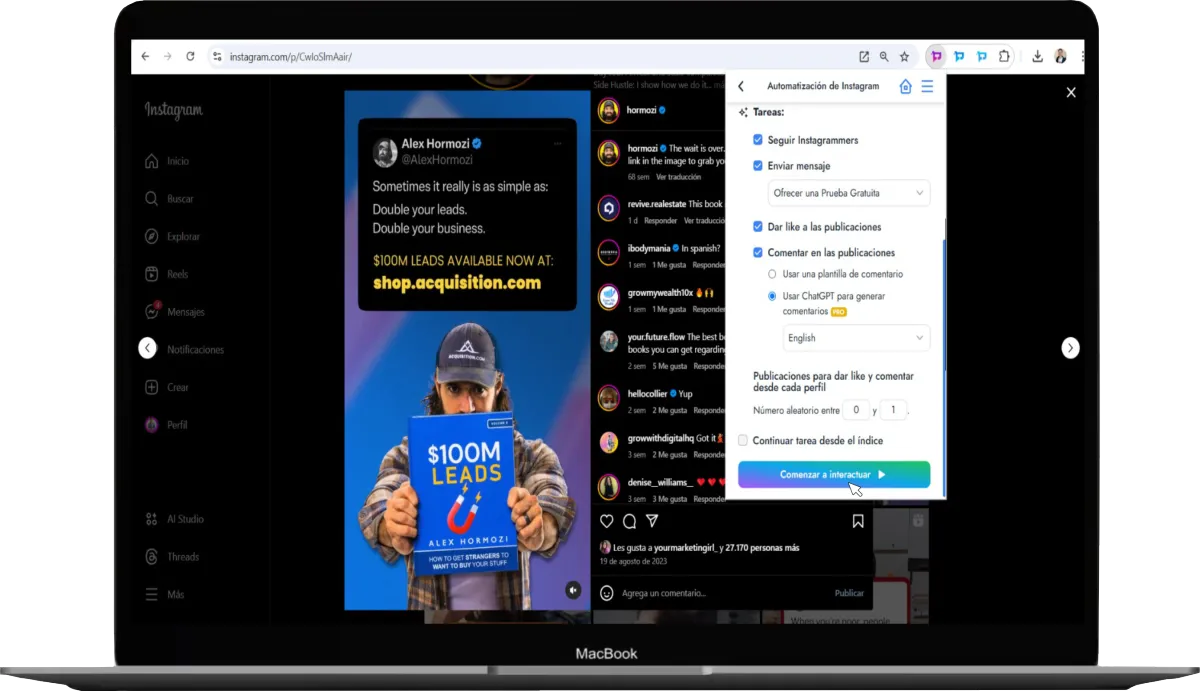The image size is (1200, 691).
Task: Open the Chrome profile avatar
Action: click(1060, 57)
